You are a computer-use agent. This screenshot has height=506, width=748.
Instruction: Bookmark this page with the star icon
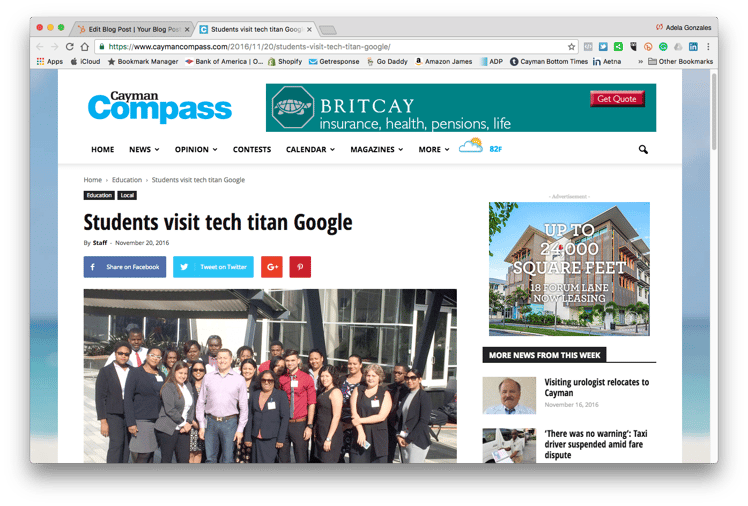(x=571, y=47)
